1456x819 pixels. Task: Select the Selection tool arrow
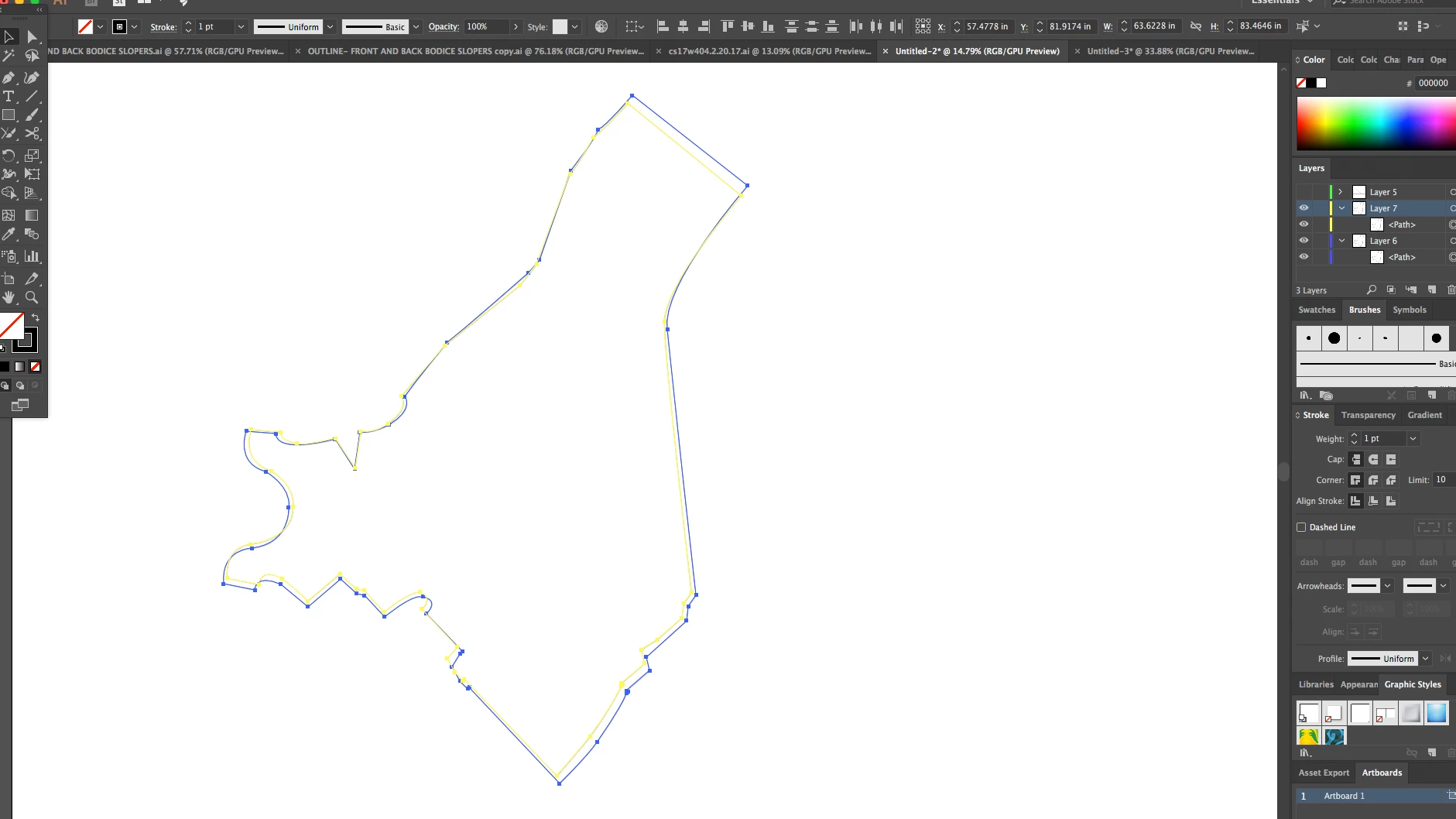9,36
